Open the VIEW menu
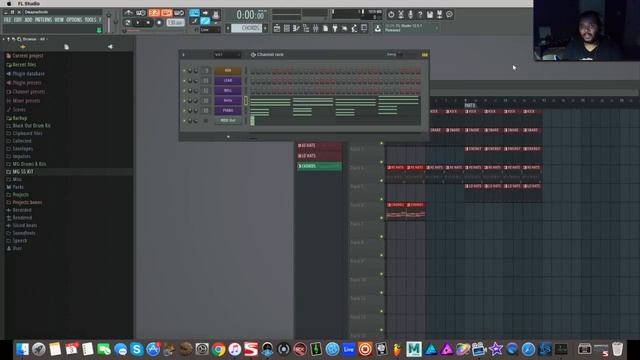Image resolution: width=640 pixels, height=360 pixels. [59, 20]
